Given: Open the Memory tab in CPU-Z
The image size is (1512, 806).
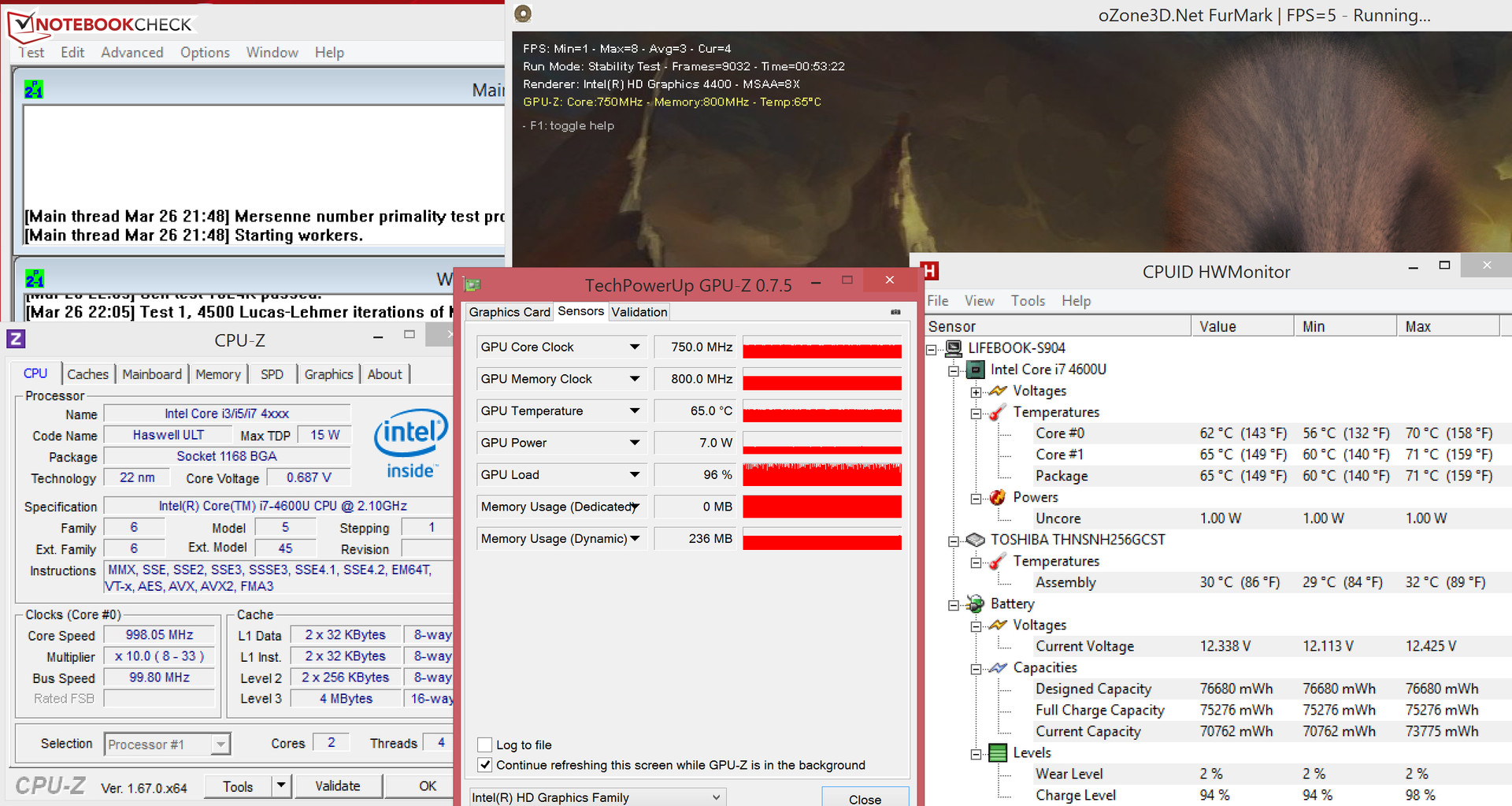Looking at the screenshot, I should 218,374.
